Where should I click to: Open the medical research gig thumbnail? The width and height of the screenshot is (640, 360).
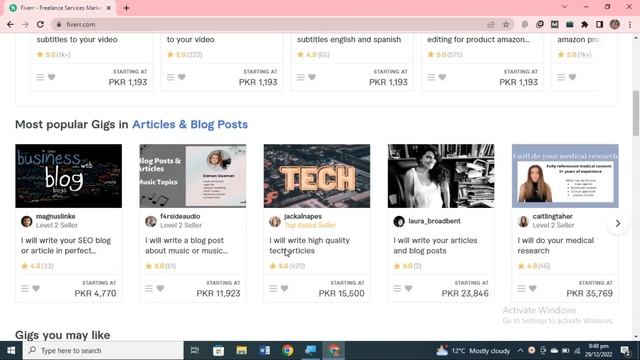coord(565,176)
